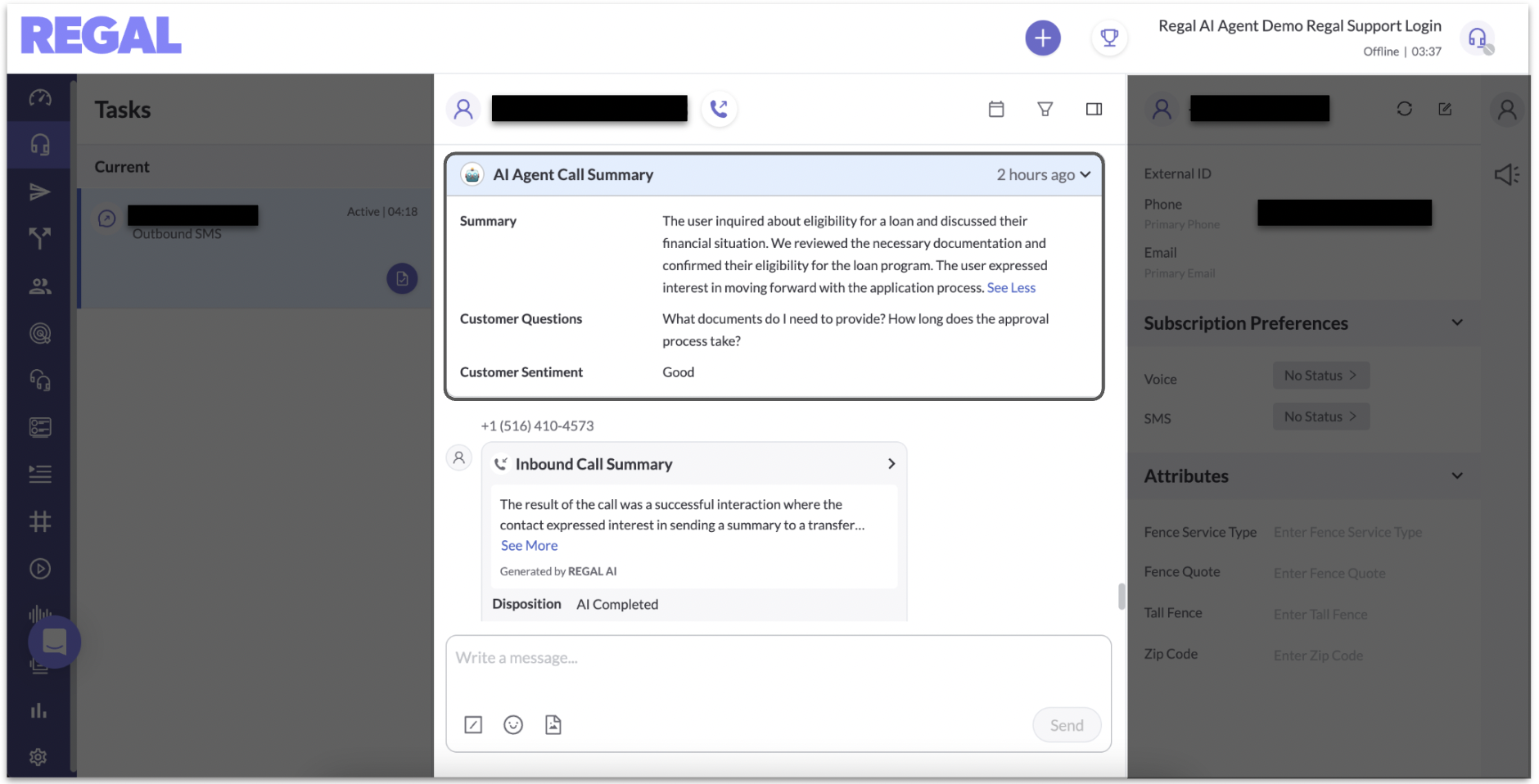Click See More in inbound call summary
Image resolution: width=1539 pixels, height=784 pixels.
tap(529, 546)
